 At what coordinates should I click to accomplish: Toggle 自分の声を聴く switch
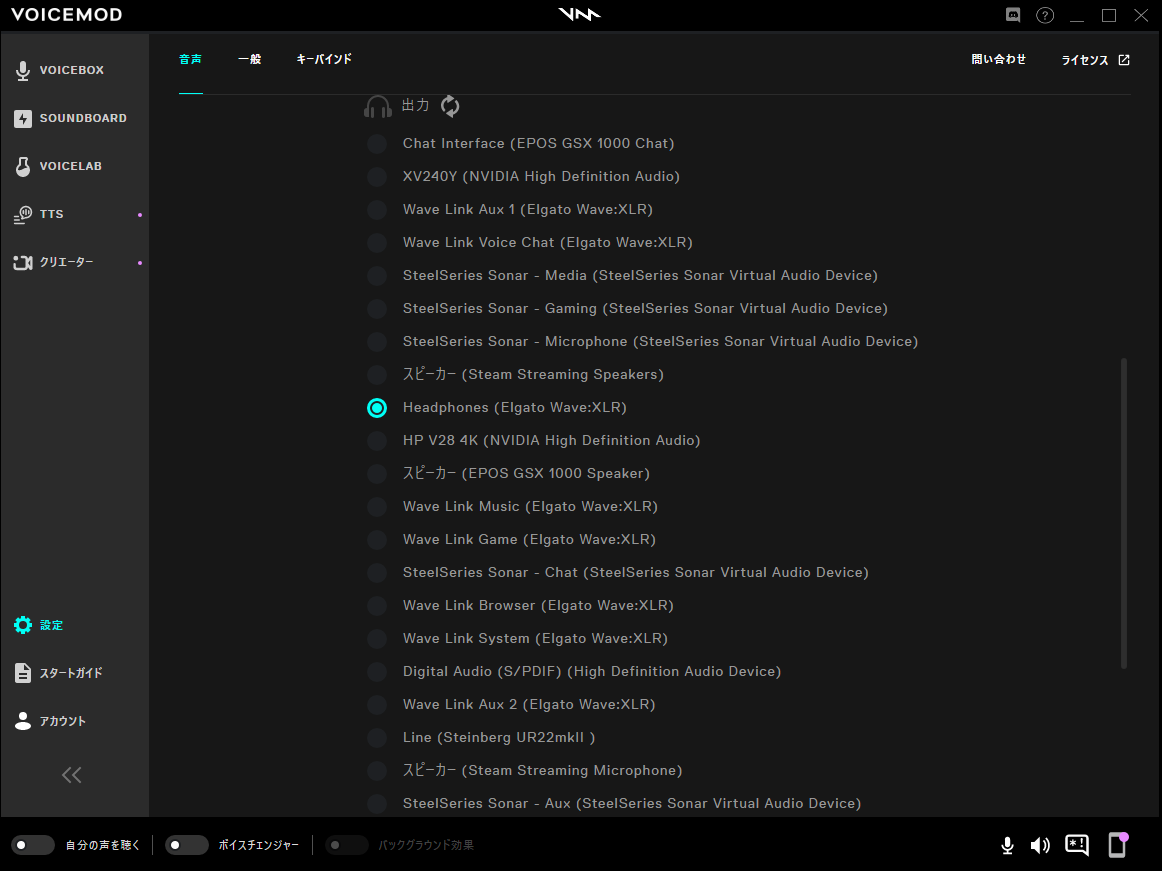[x=33, y=845]
